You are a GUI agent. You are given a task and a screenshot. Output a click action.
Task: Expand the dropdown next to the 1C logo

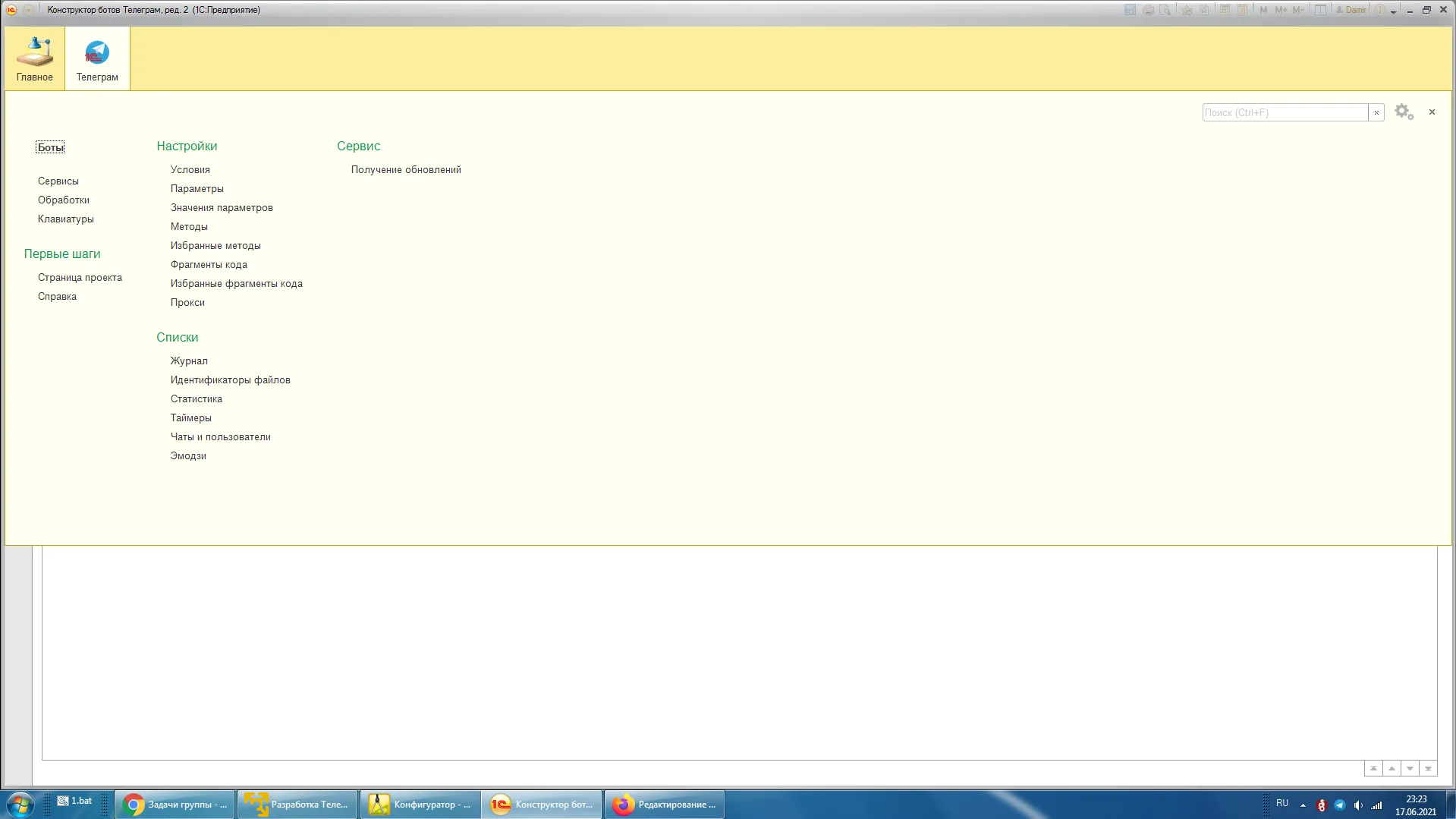click(x=28, y=10)
